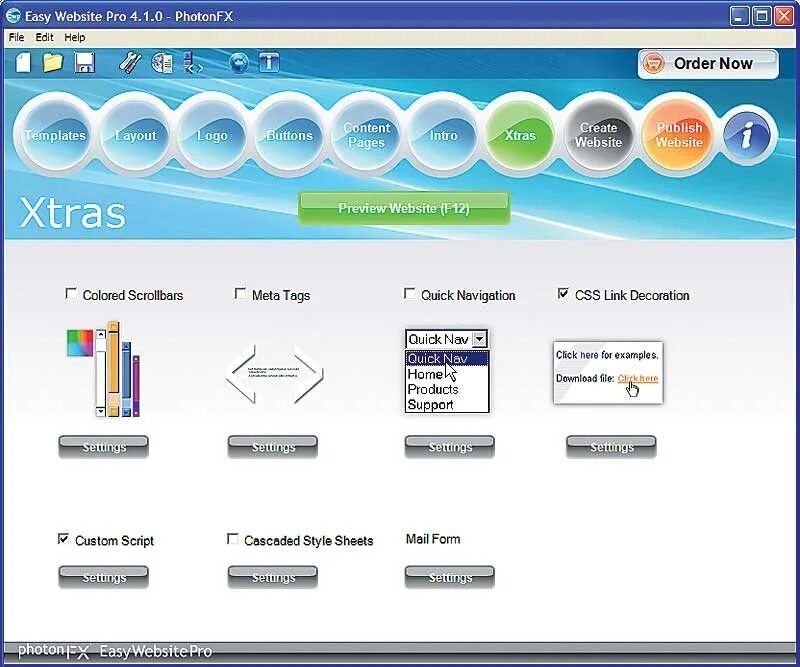
Task: Save the project with the floppy disk icon
Action: [x=85, y=63]
